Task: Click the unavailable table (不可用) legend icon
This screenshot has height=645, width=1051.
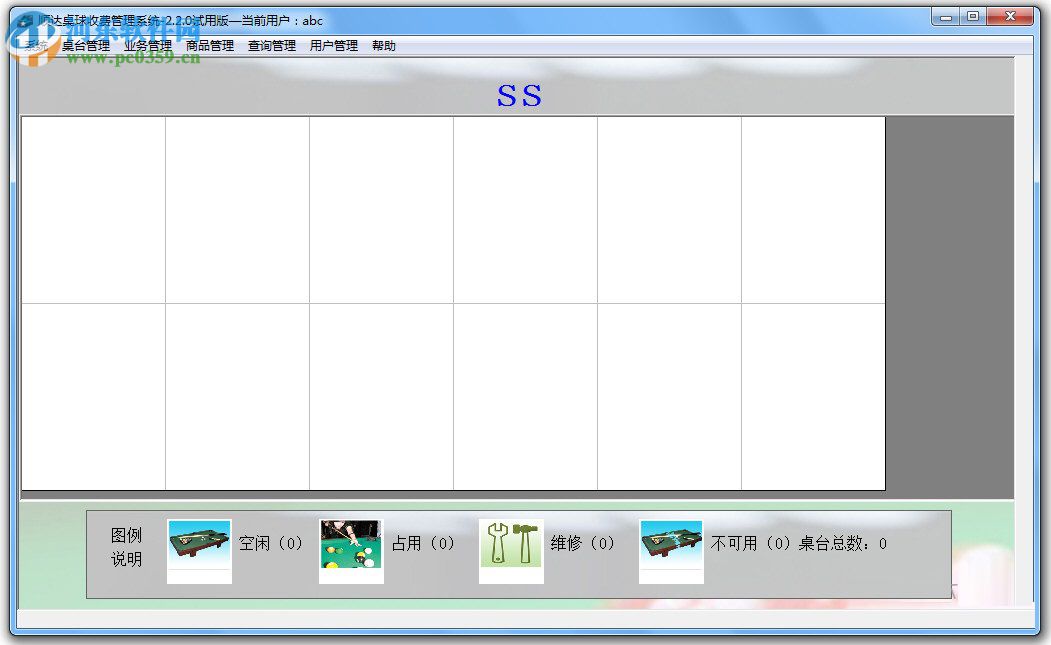Action: (671, 547)
